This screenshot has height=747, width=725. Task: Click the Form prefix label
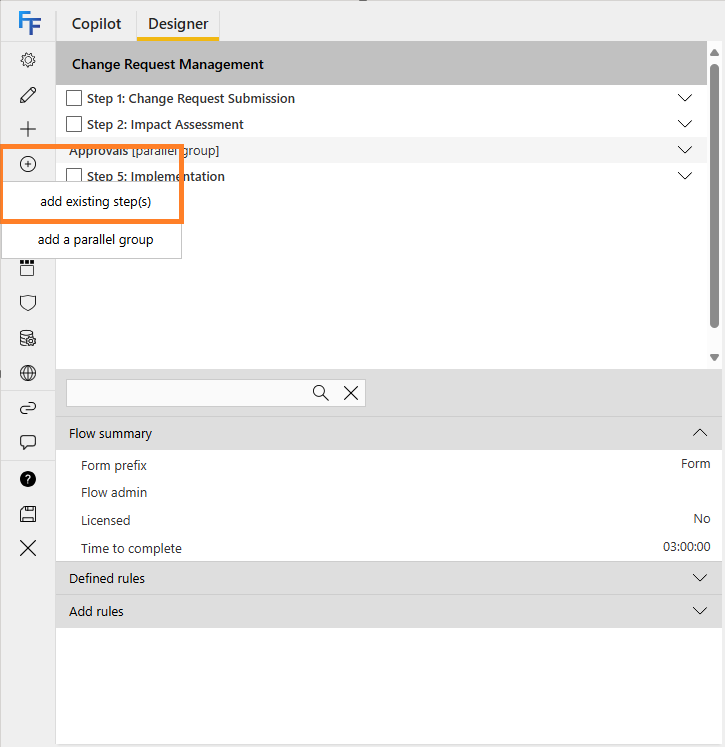[114, 465]
